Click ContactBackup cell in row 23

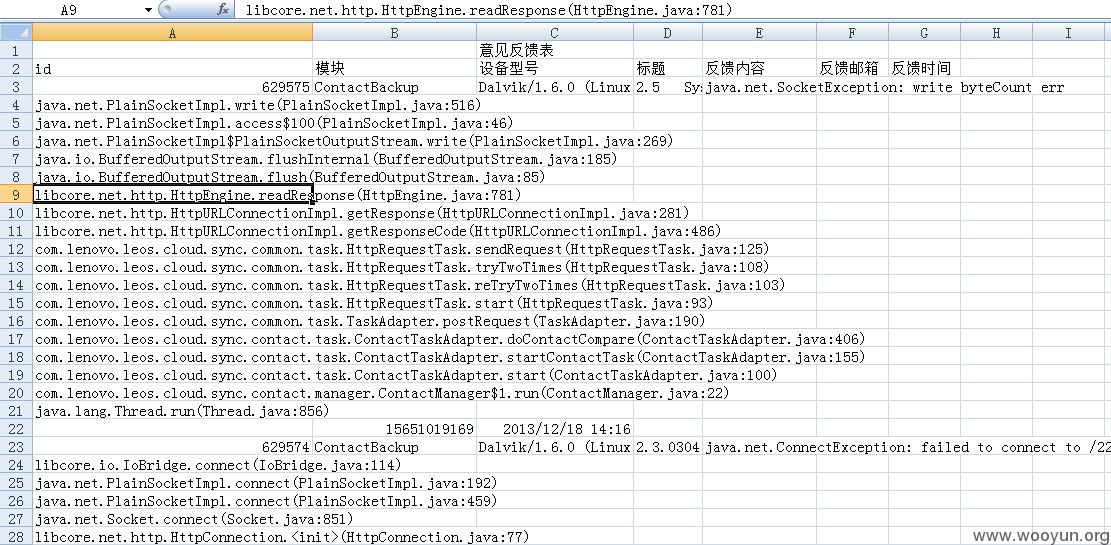[395, 447]
